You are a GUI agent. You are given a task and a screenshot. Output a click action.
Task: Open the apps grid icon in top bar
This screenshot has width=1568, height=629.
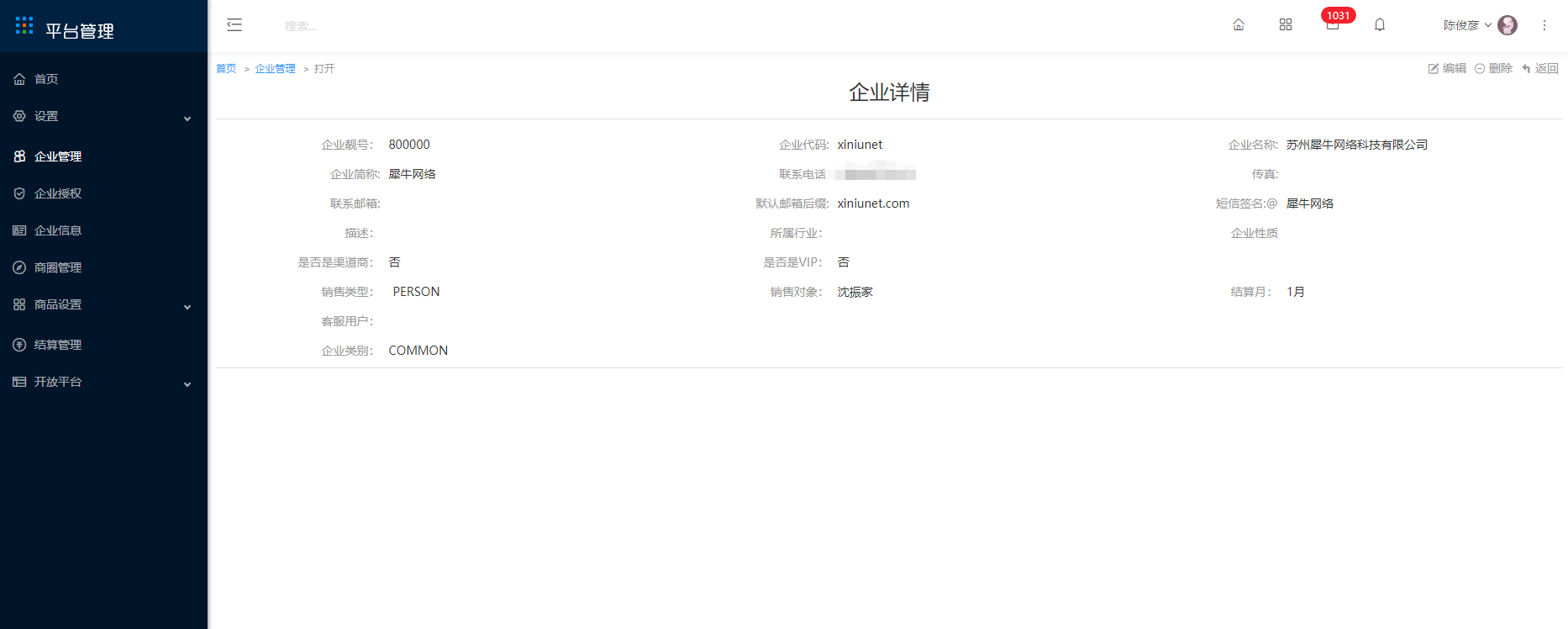1286,25
